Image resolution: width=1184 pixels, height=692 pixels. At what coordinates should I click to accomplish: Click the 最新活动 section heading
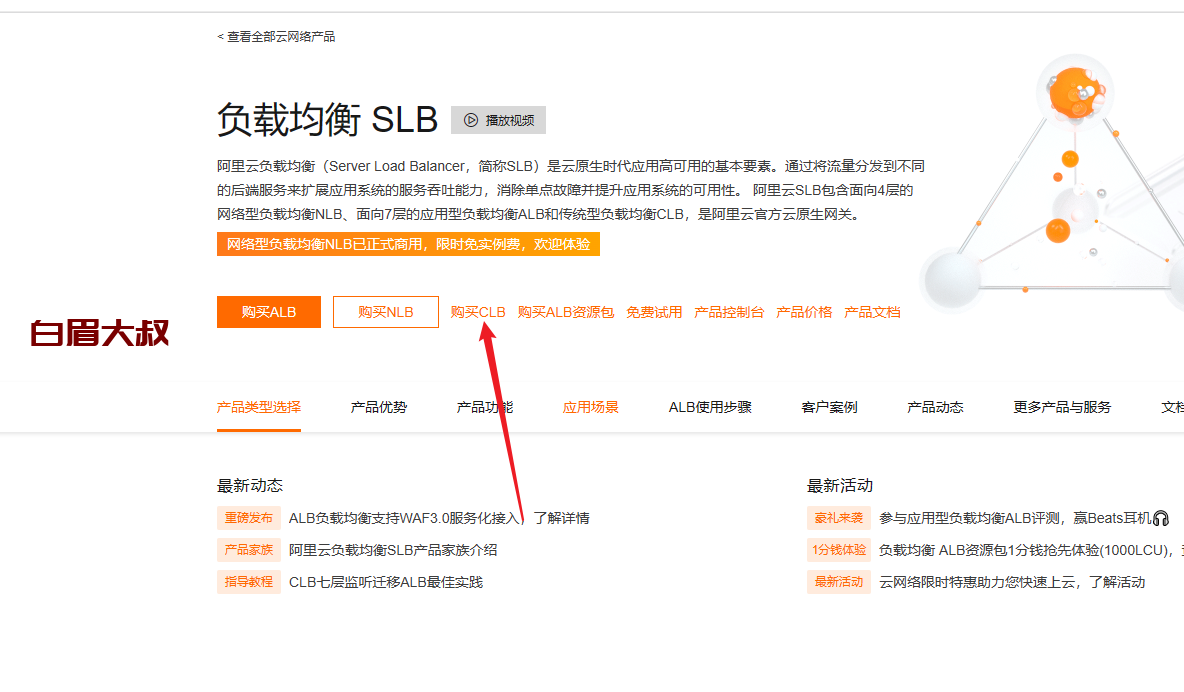[840, 485]
